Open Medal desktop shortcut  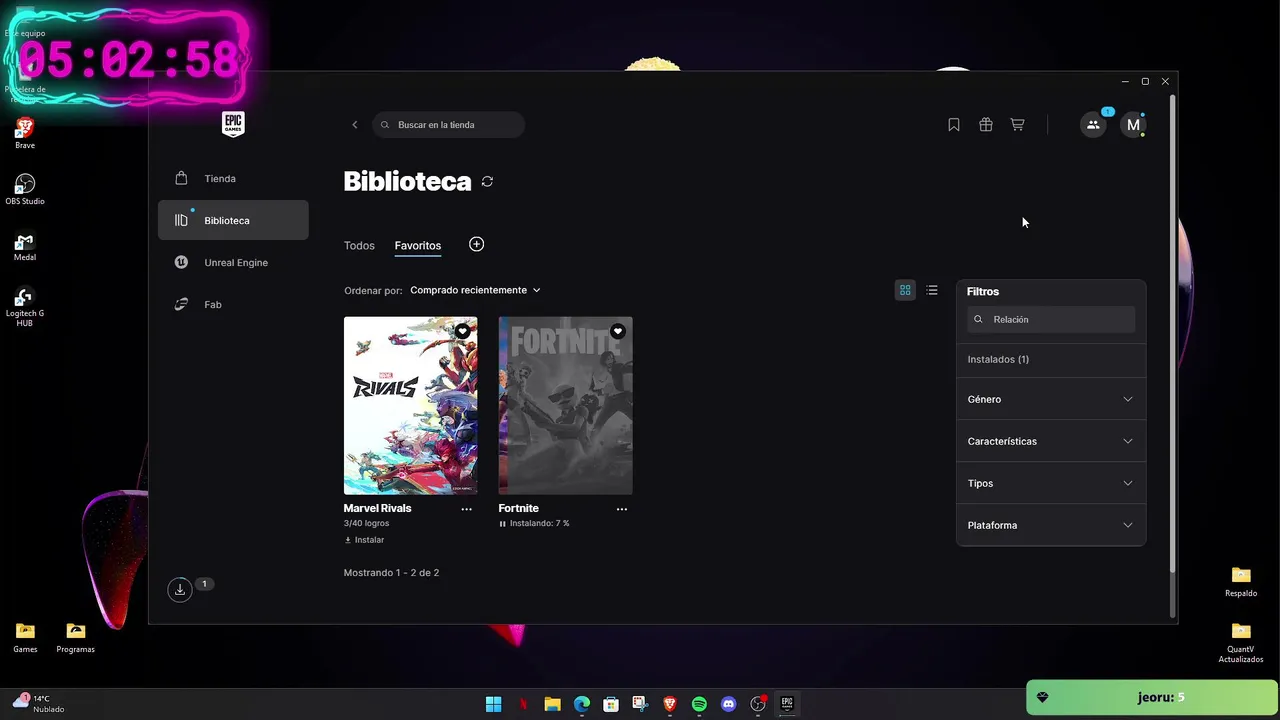coord(25,246)
